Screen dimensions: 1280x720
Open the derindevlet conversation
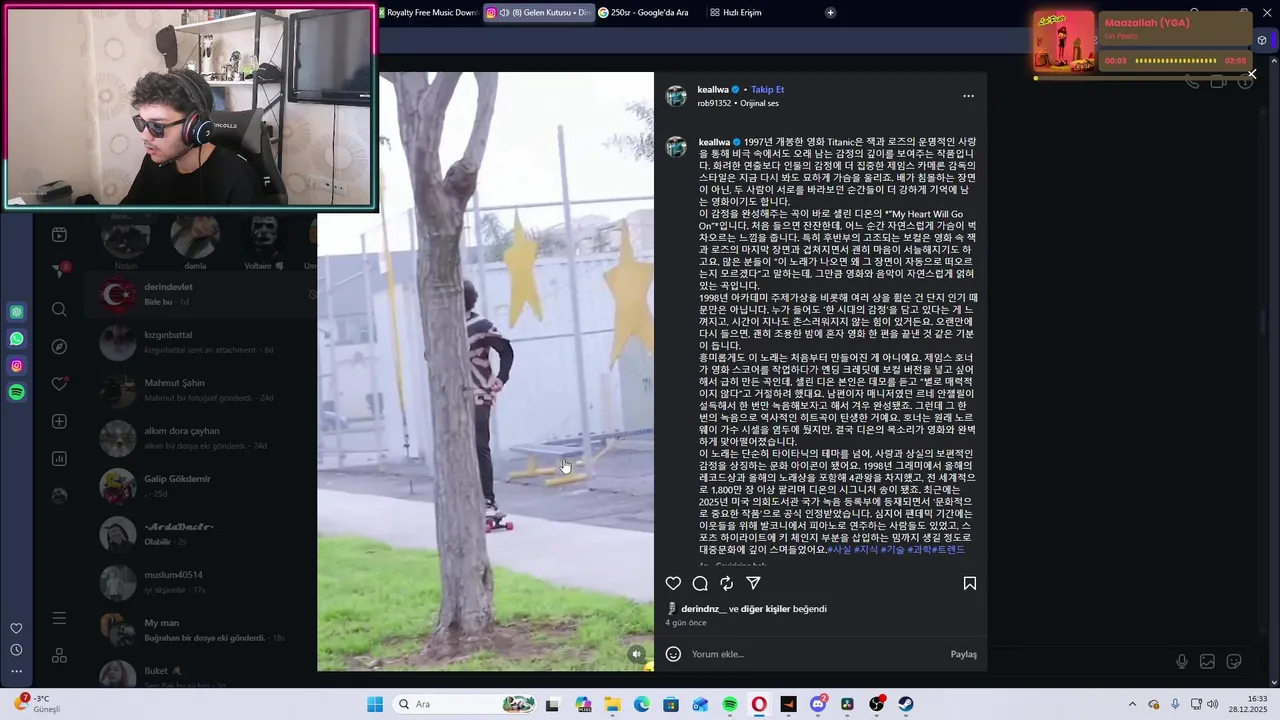point(200,294)
